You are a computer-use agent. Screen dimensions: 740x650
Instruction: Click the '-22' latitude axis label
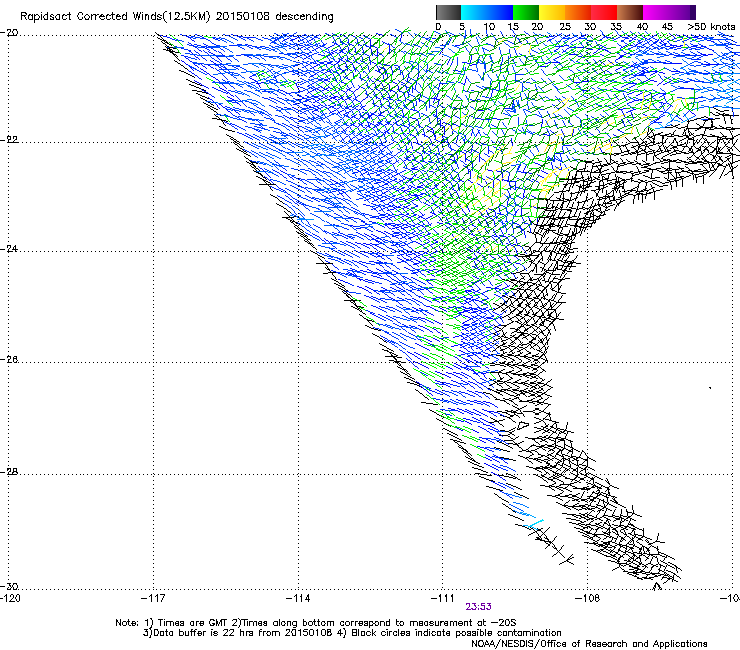tap(10, 140)
